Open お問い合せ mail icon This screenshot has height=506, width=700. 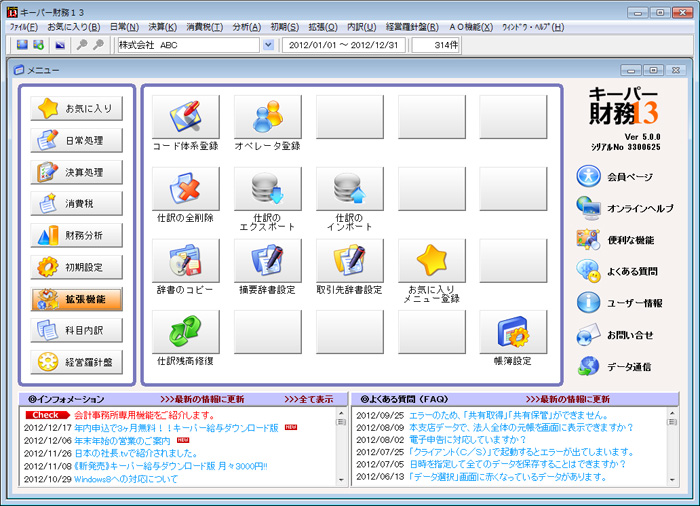588,335
